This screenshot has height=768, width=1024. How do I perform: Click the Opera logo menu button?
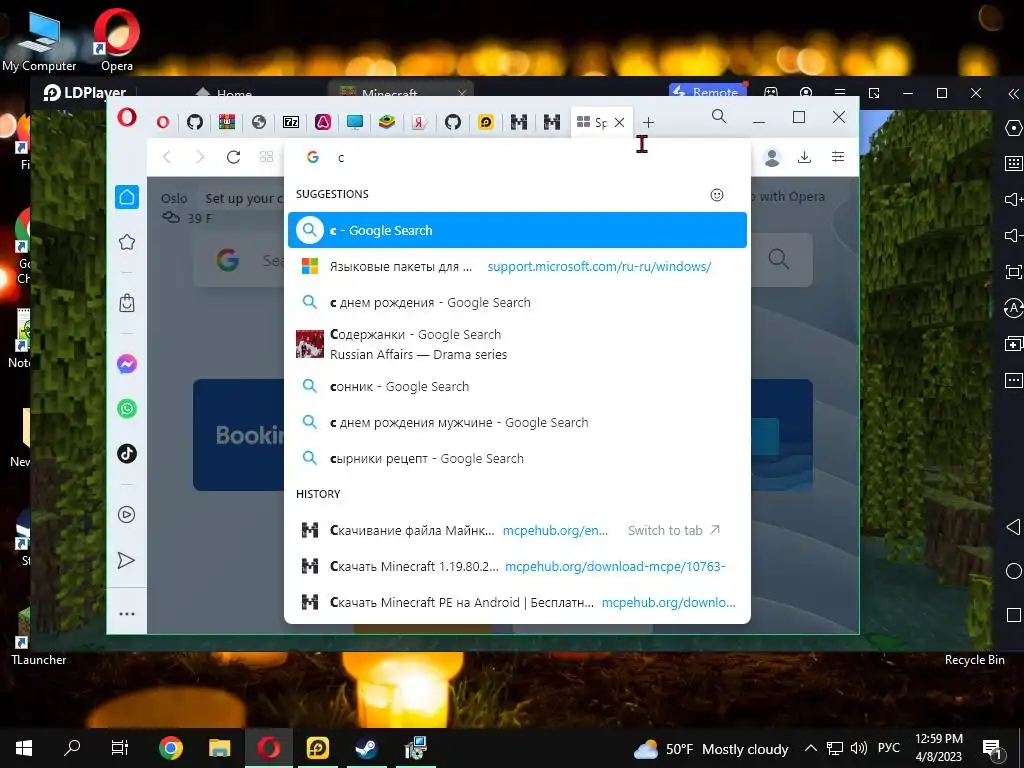point(127,118)
